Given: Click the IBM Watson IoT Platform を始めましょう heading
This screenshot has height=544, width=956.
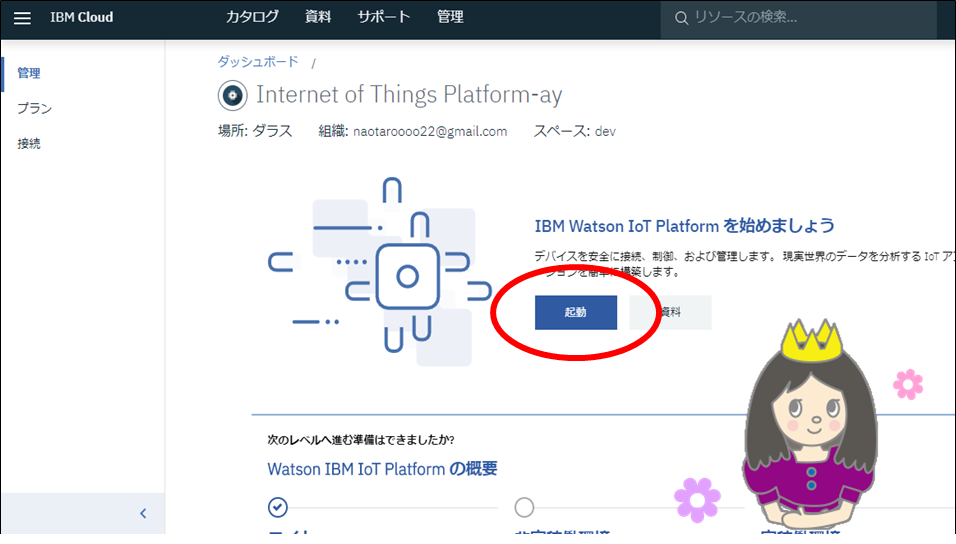Looking at the screenshot, I should 685,226.
